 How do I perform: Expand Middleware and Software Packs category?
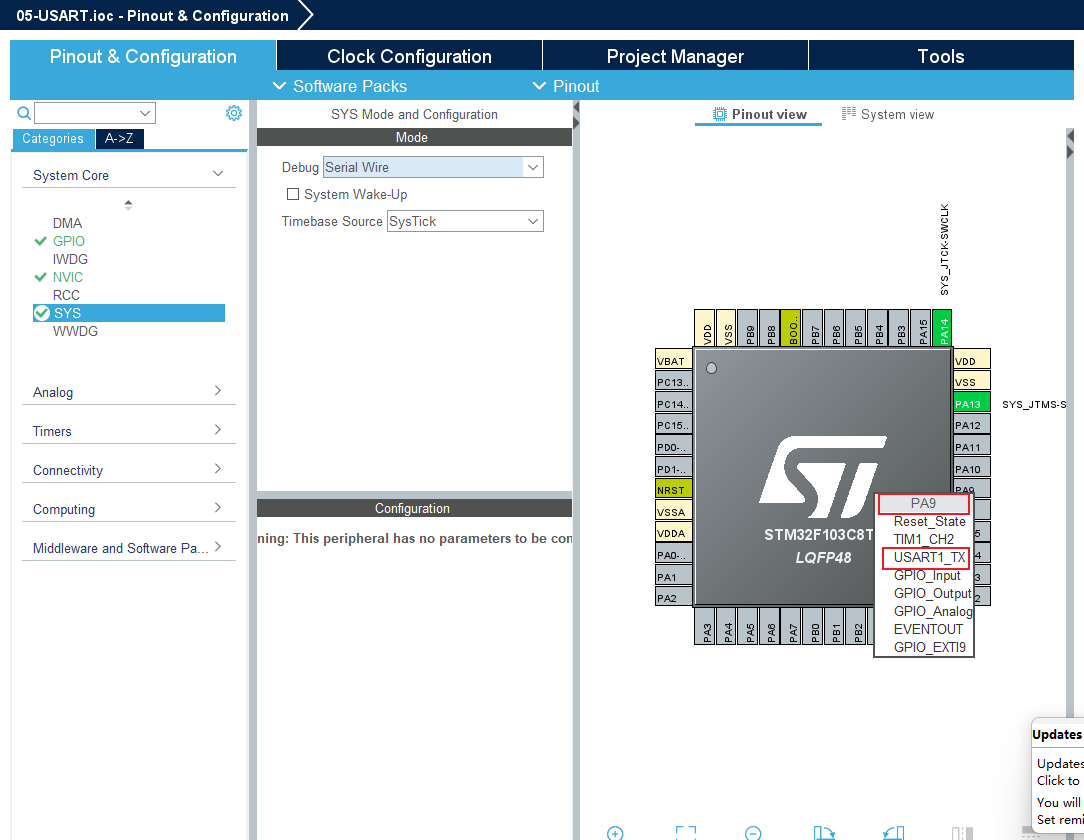[x=129, y=548]
